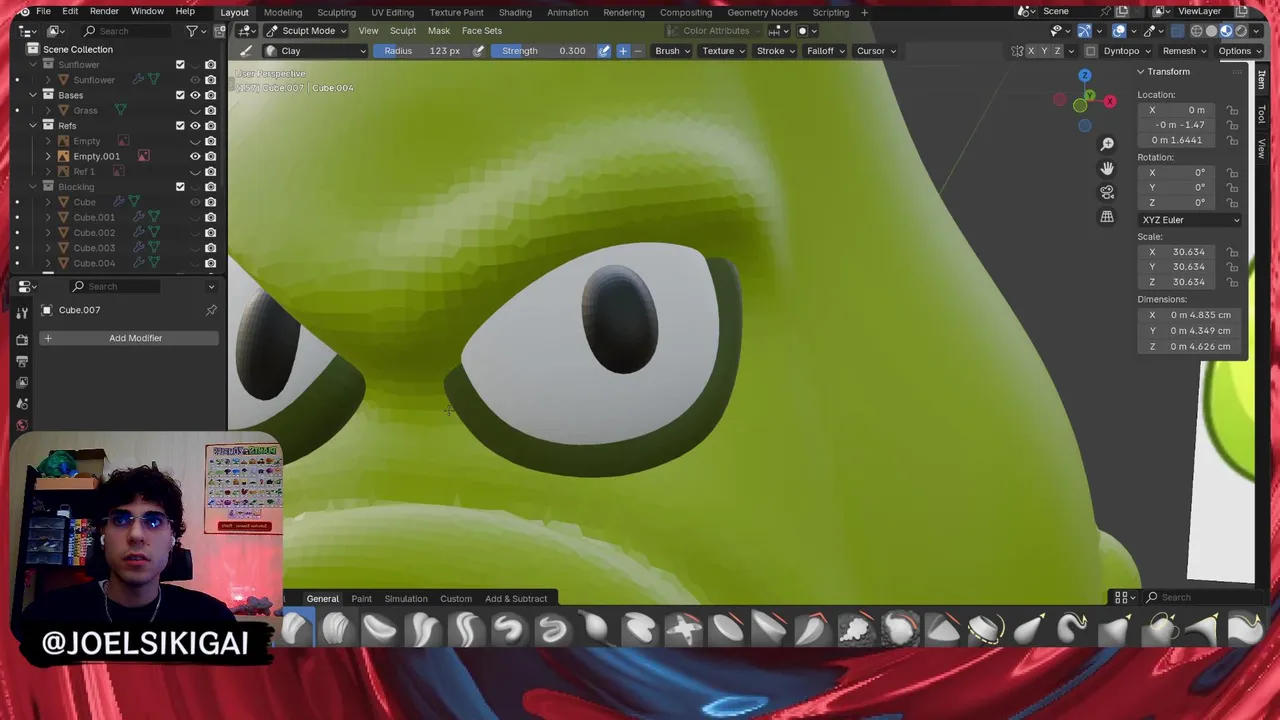Click the View sidebar tab
This screenshot has width=1280, height=720.
pyautogui.click(x=1261, y=148)
